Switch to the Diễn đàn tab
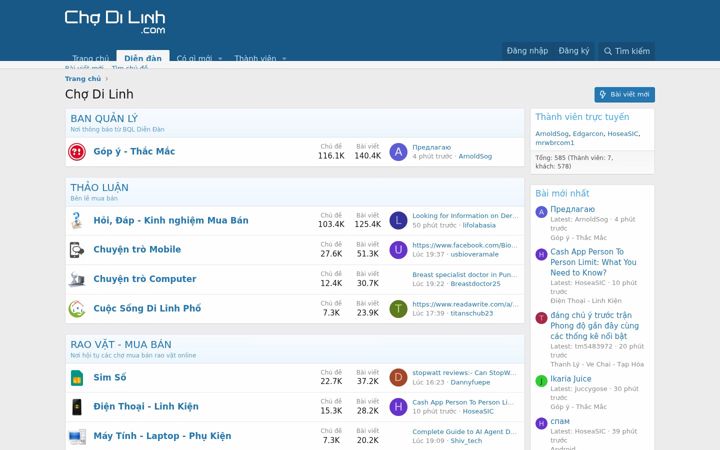The height and width of the screenshot is (450, 720). coord(143,58)
